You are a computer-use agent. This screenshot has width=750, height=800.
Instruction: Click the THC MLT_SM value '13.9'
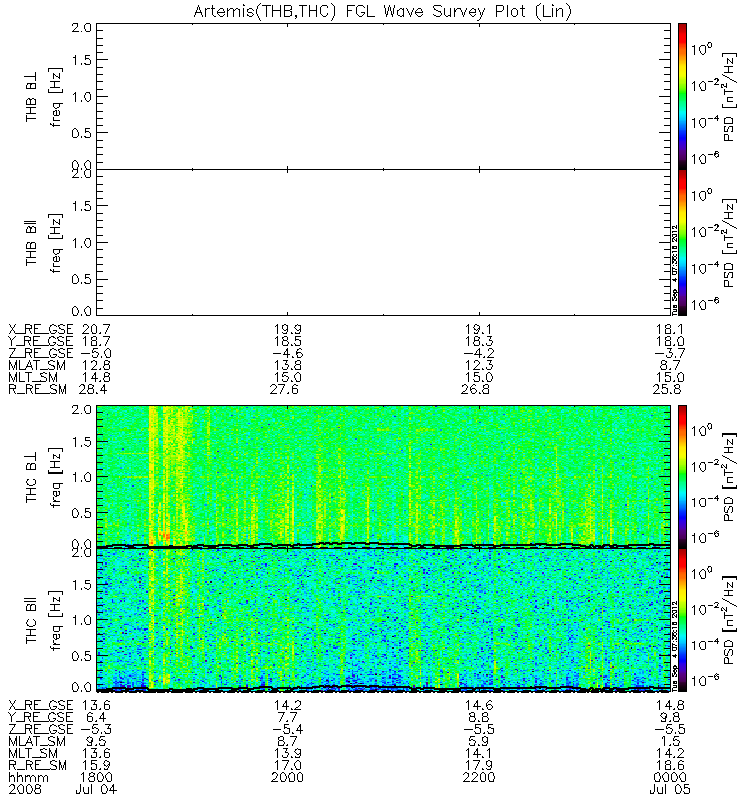coord(287,753)
